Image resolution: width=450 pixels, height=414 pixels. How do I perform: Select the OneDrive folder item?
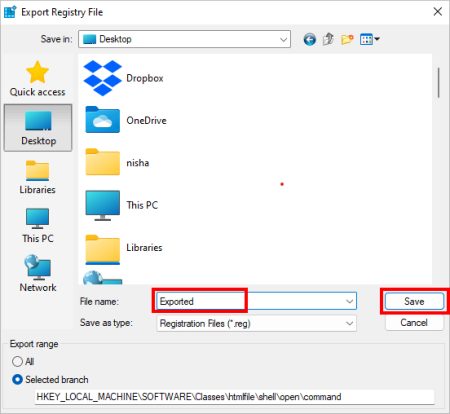(126, 120)
